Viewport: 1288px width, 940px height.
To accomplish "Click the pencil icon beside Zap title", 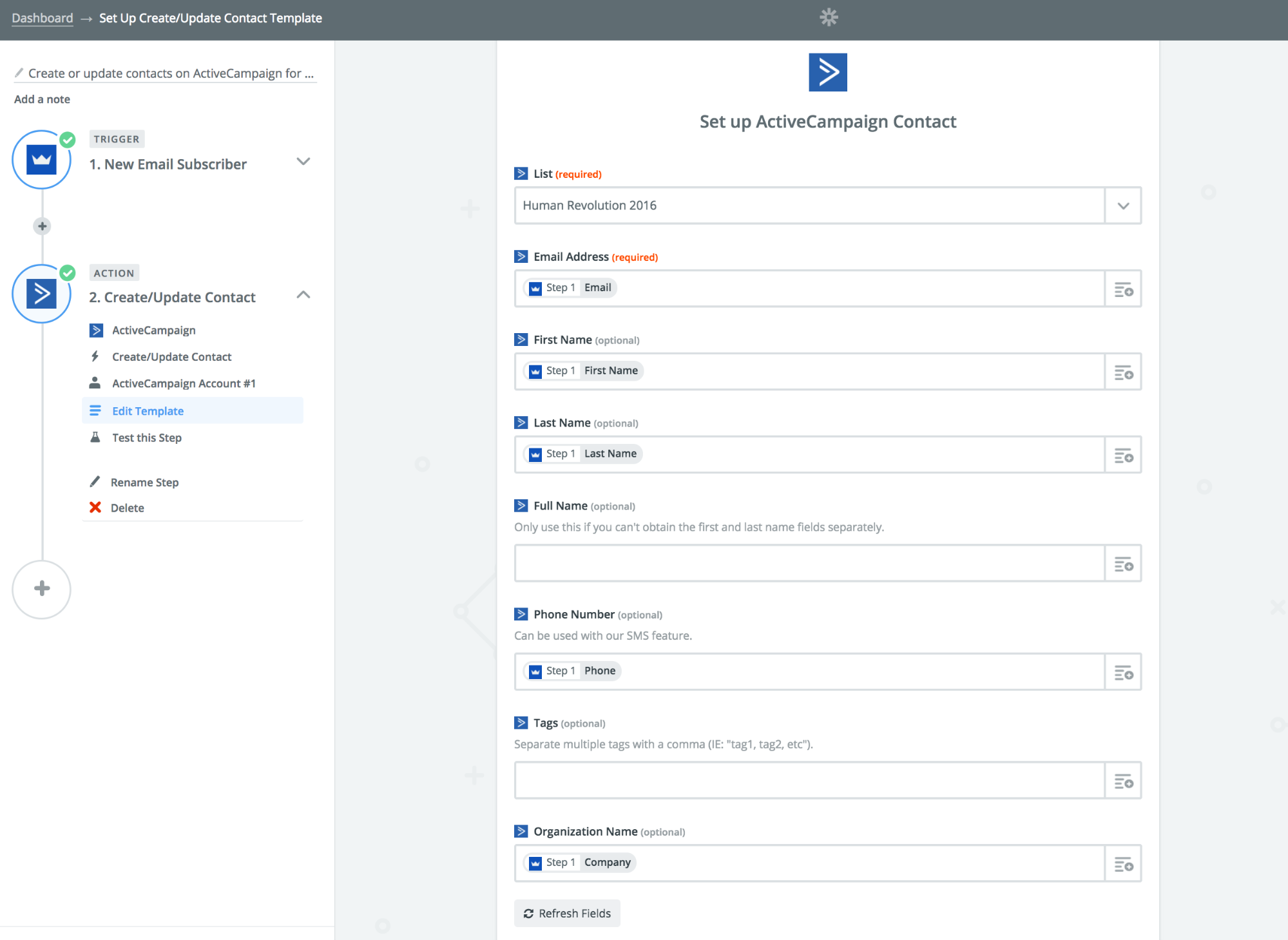I will [19, 73].
